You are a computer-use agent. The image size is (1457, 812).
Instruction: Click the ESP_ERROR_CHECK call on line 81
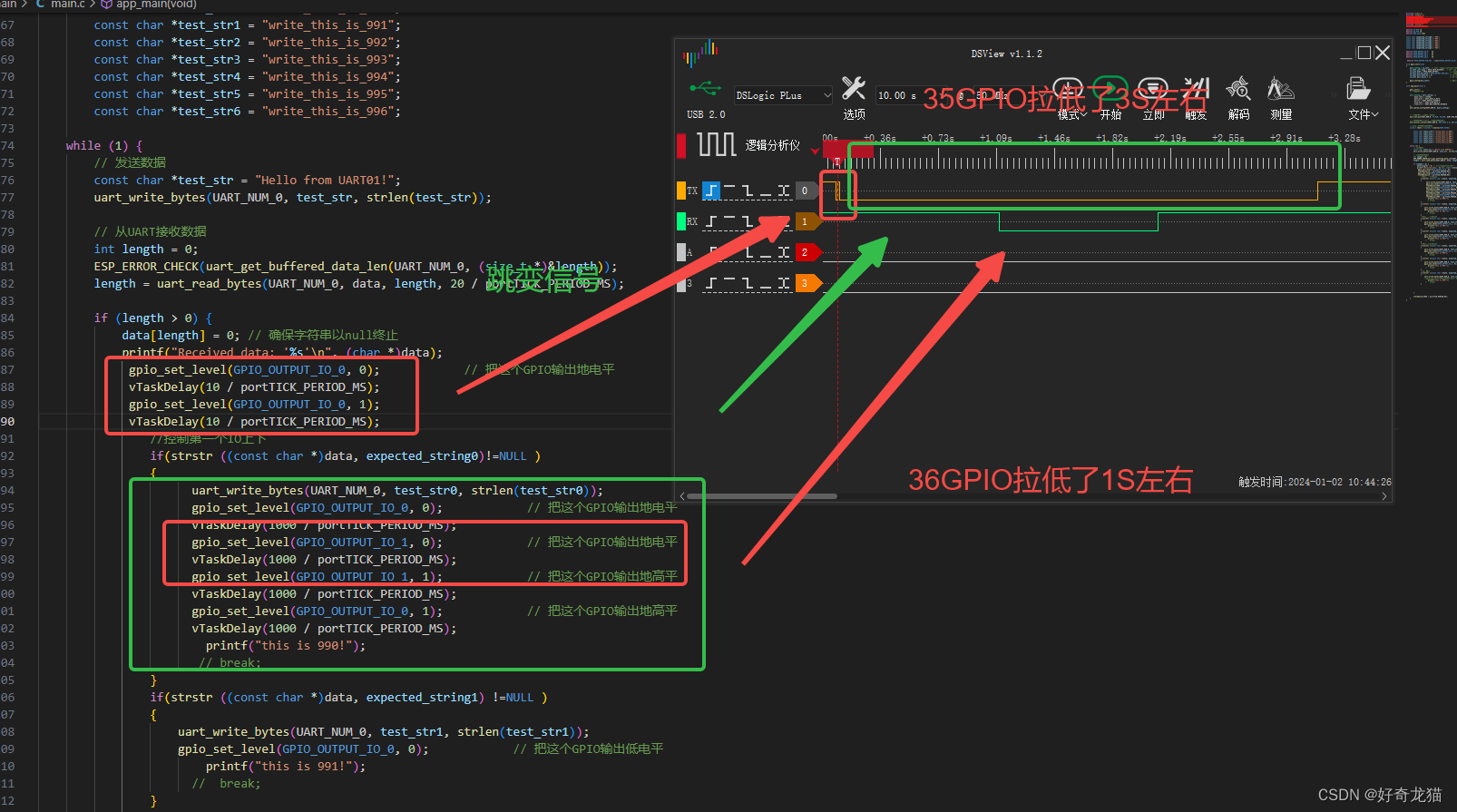[x=356, y=266]
